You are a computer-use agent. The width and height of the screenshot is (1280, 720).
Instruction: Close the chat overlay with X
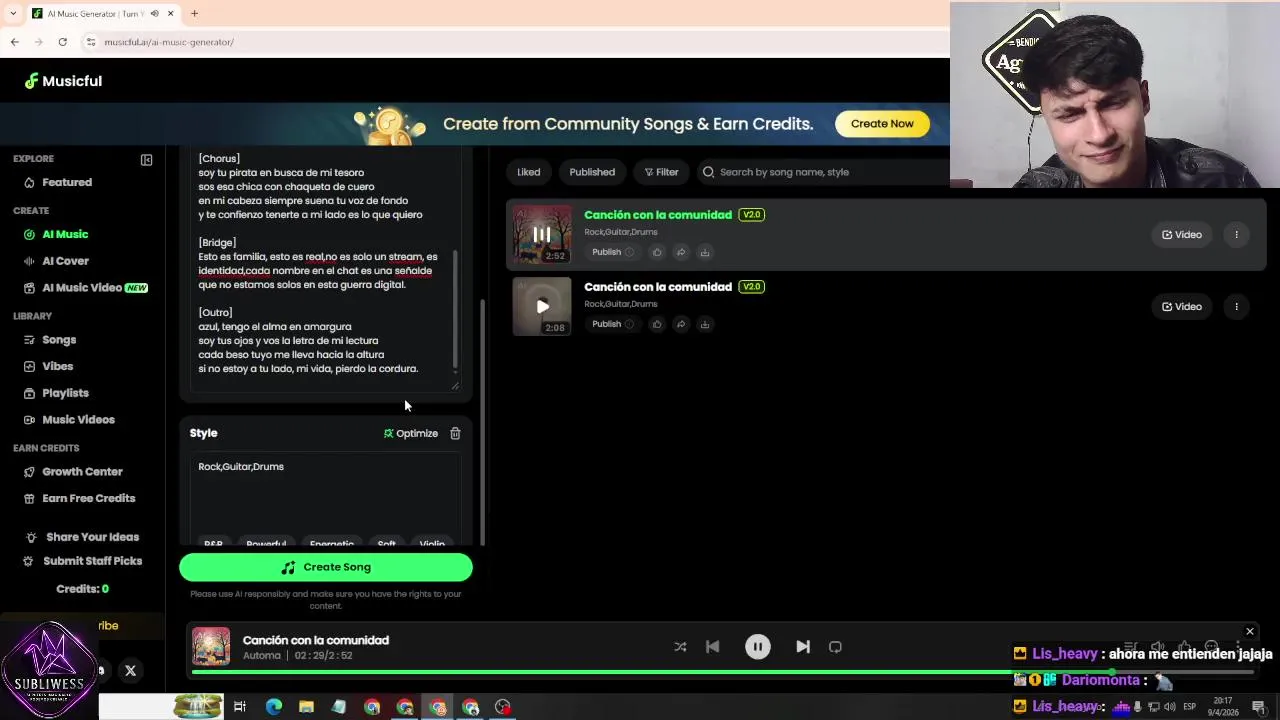tap(1249, 631)
